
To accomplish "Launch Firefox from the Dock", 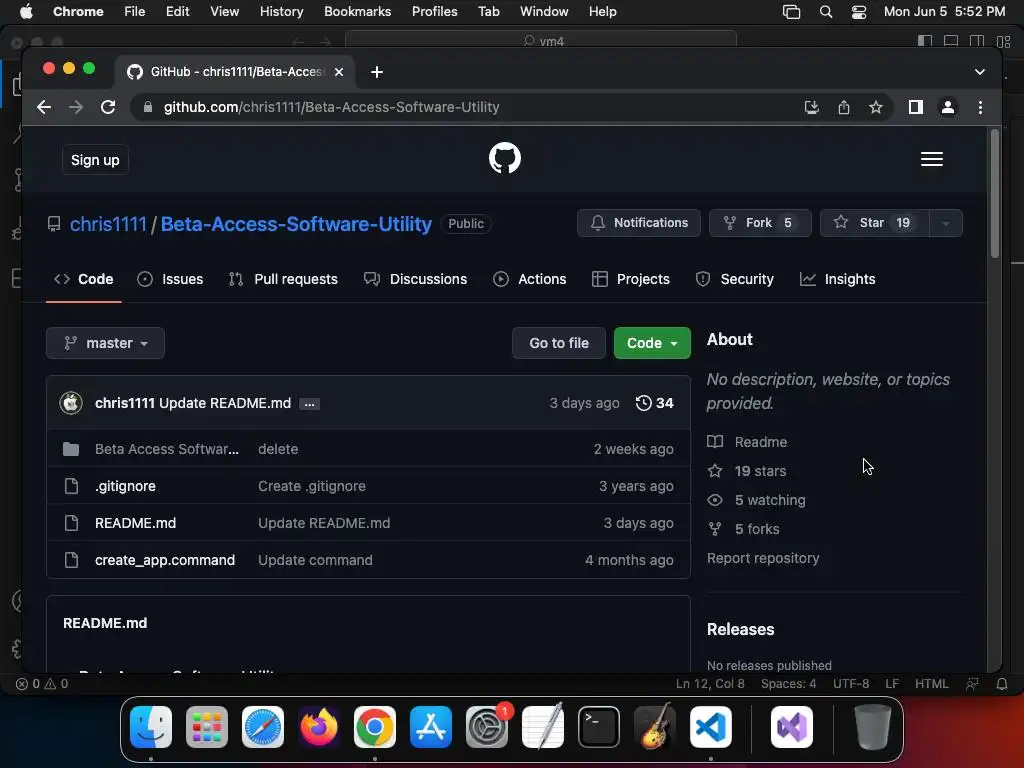I will [x=319, y=727].
